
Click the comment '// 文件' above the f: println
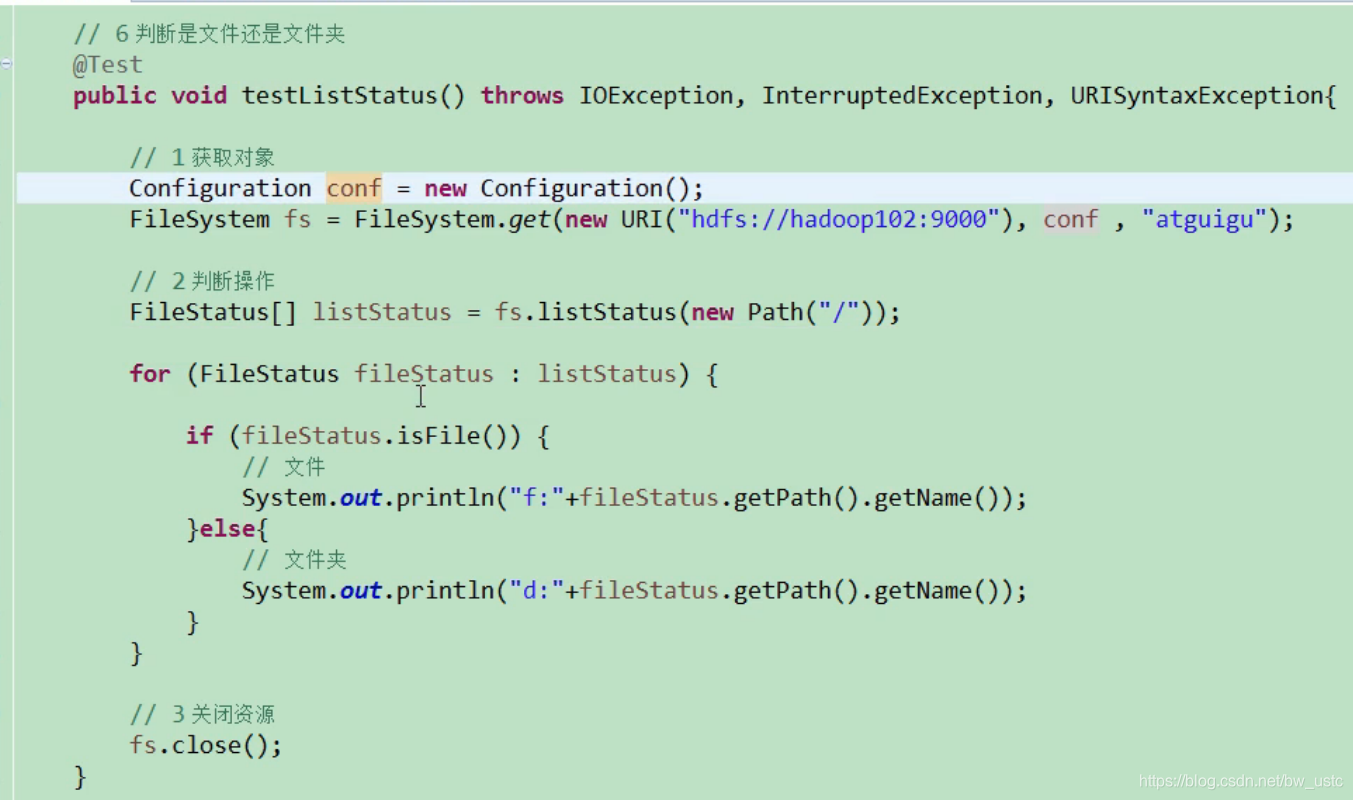(284, 467)
